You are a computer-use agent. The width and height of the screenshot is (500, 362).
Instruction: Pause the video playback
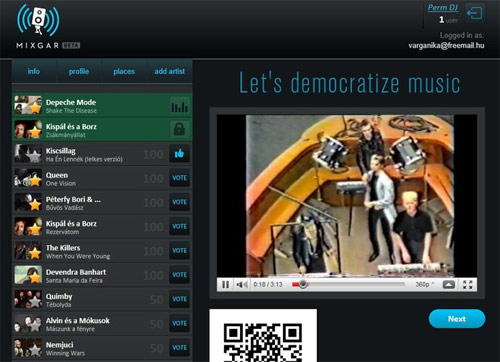(x=226, y=285)
